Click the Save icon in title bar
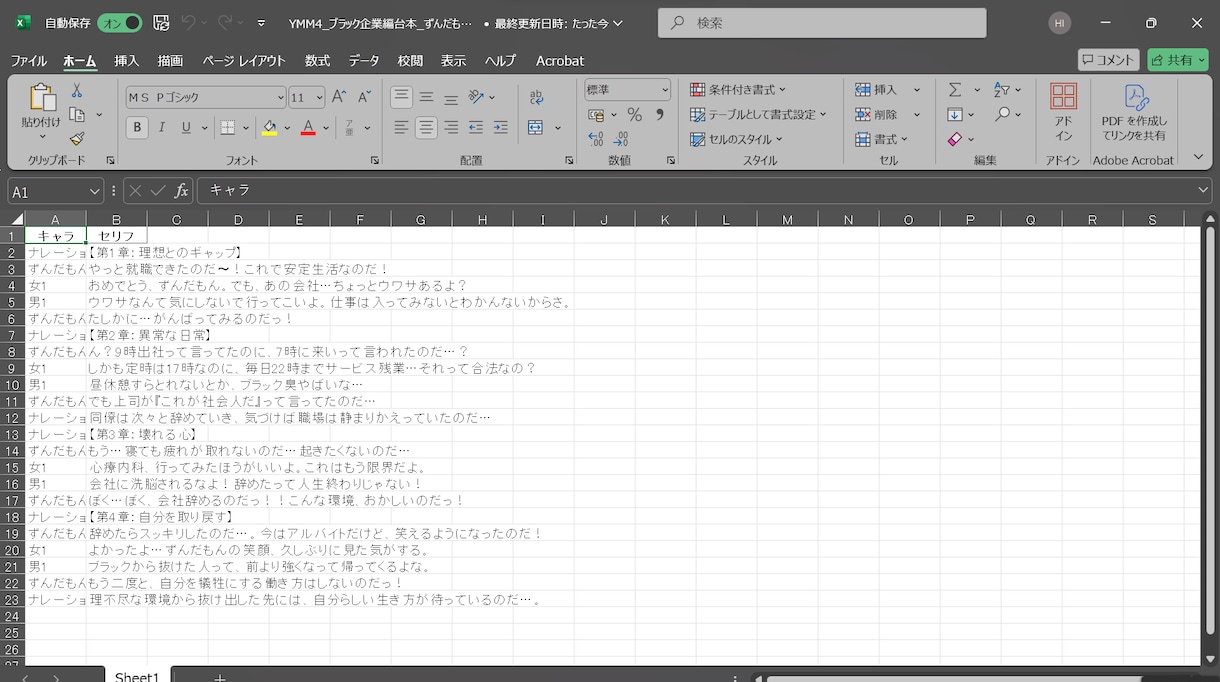The image size is (1220, 682). coord(162,23)
